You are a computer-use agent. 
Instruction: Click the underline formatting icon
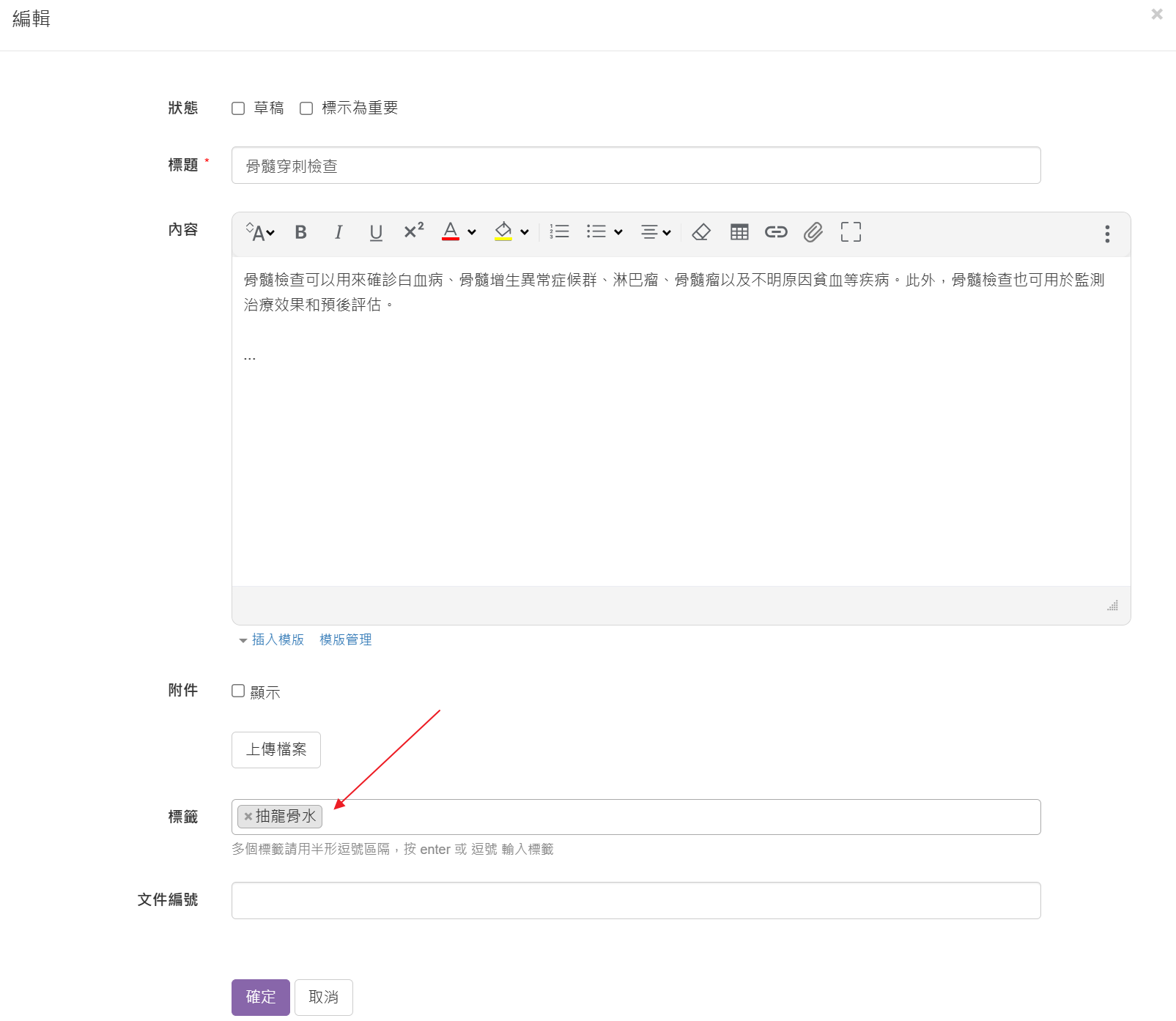376,232
